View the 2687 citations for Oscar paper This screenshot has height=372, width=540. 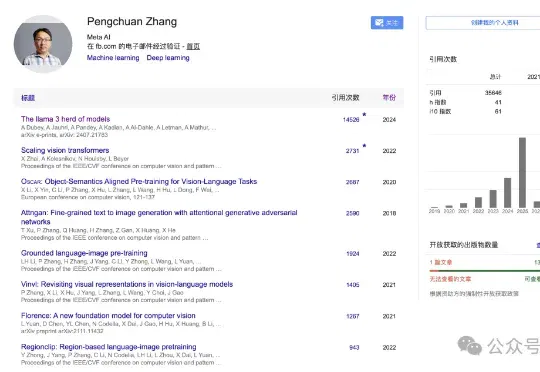click(x=352, y=182)
